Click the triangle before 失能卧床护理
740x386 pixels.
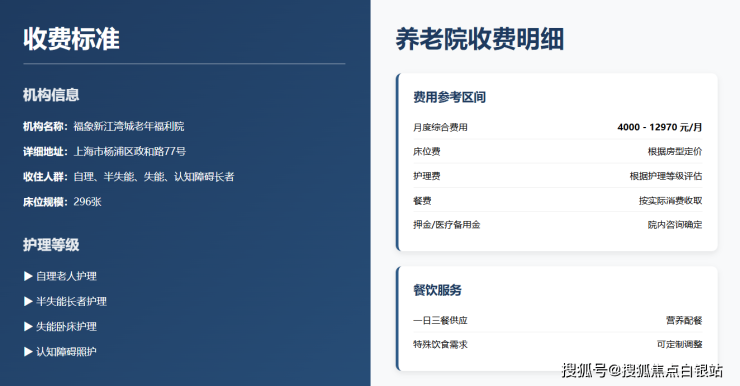tap(28, 326)
